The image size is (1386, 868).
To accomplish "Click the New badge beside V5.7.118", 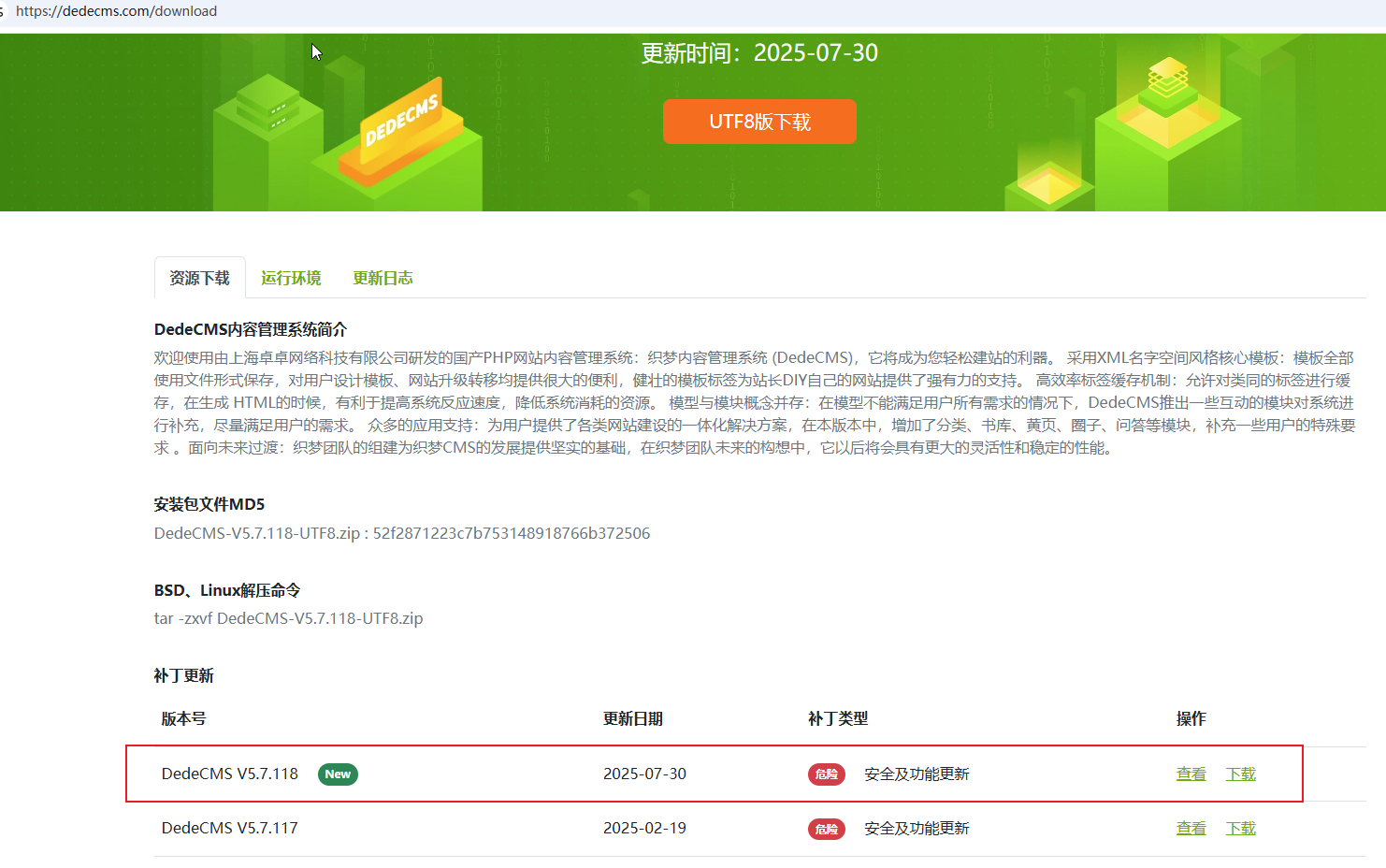I will tap(338, 774).
